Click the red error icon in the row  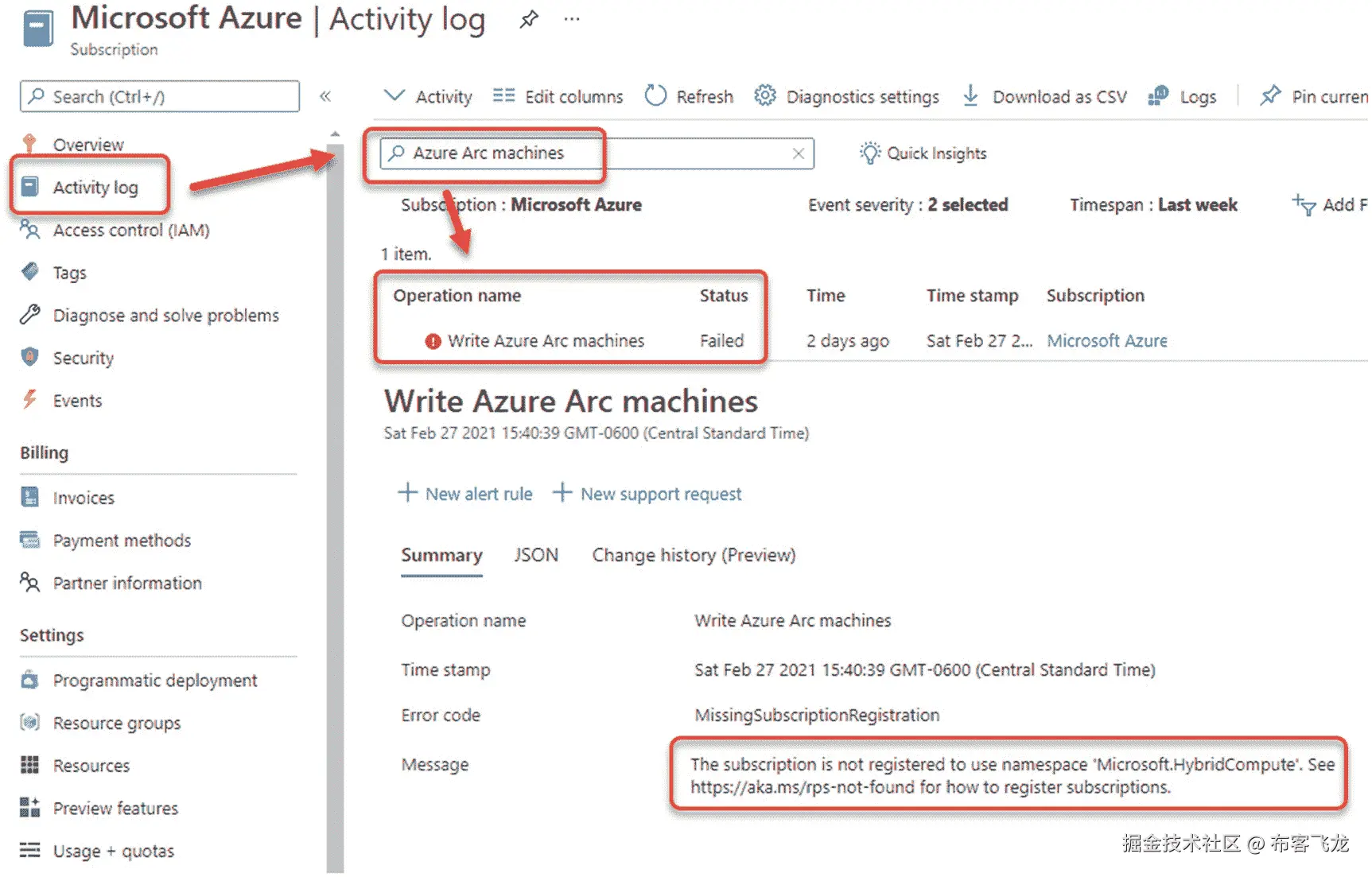[x=433, y=341]
